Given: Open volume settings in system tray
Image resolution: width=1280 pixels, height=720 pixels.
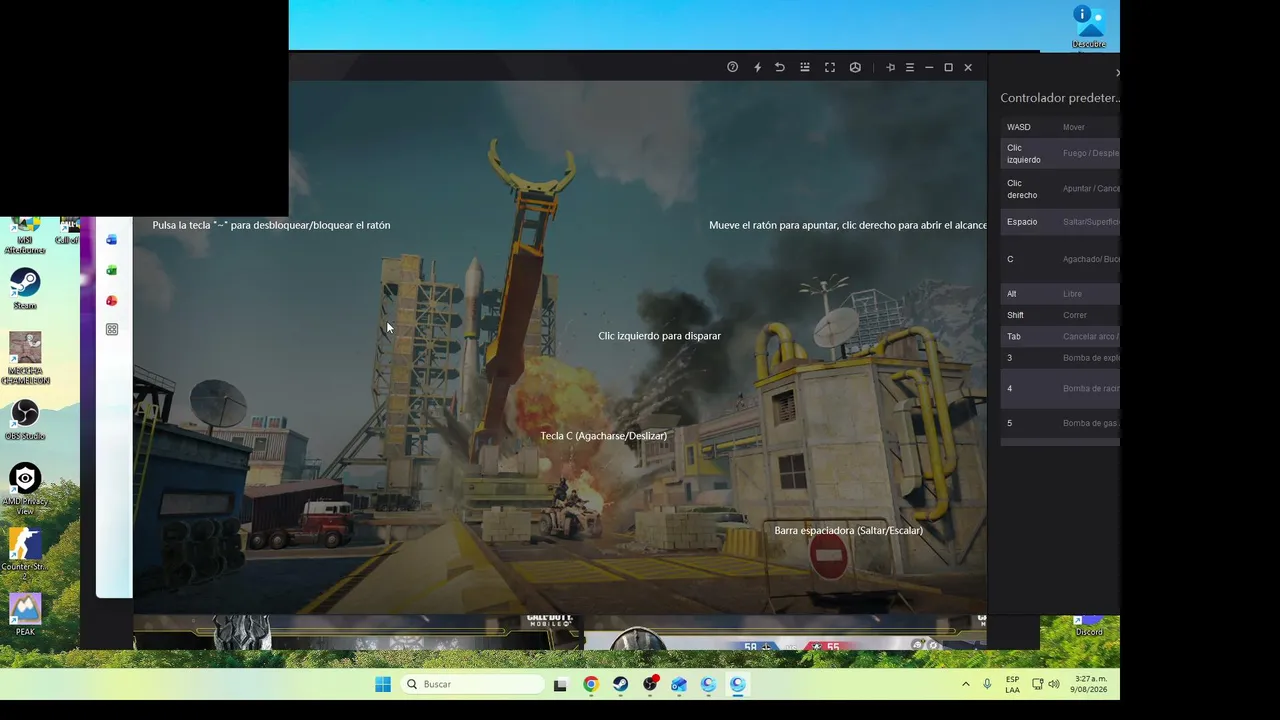Looking at the screenshot, I should click(x=1054, y=684).
